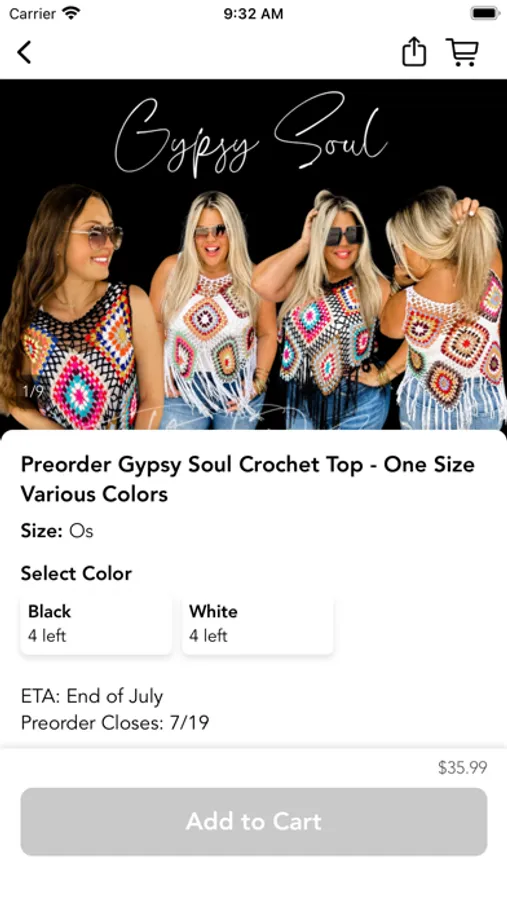Tap the $35.99 price label
Viewport: 507px width, 900px height.
[462, 767]
